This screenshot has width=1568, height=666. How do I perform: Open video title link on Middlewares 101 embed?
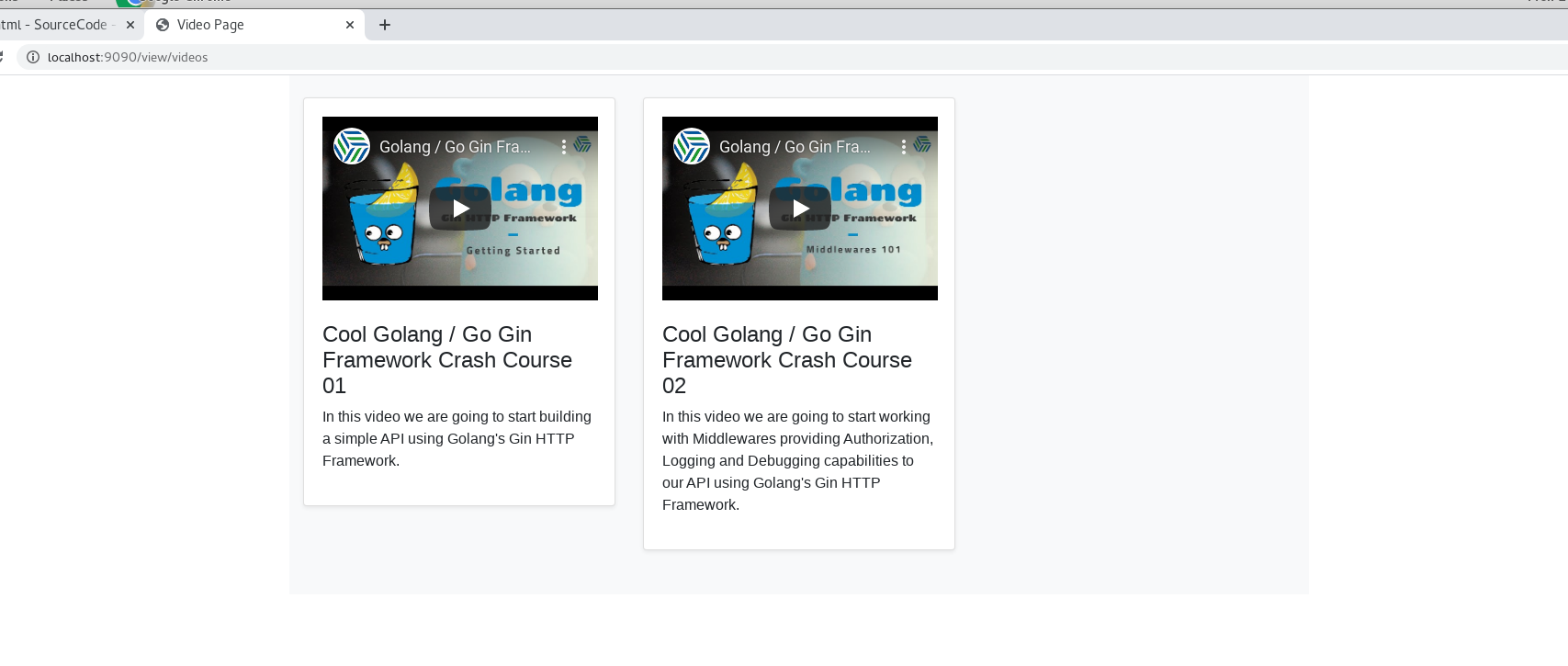click(x=795, y=147)
